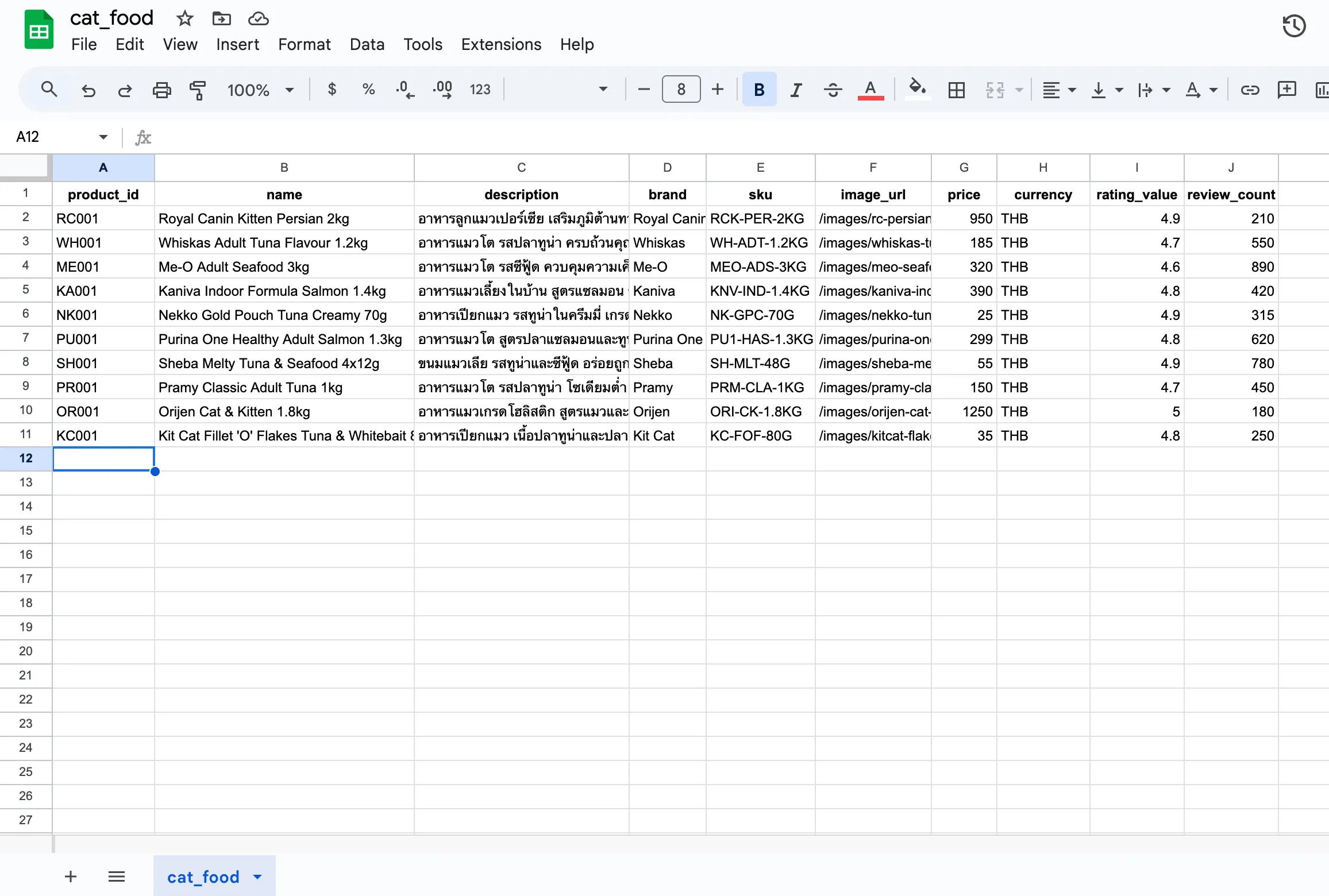1329x896 pixels.
Task: Undo the last action
Action: tap(88, 90)
